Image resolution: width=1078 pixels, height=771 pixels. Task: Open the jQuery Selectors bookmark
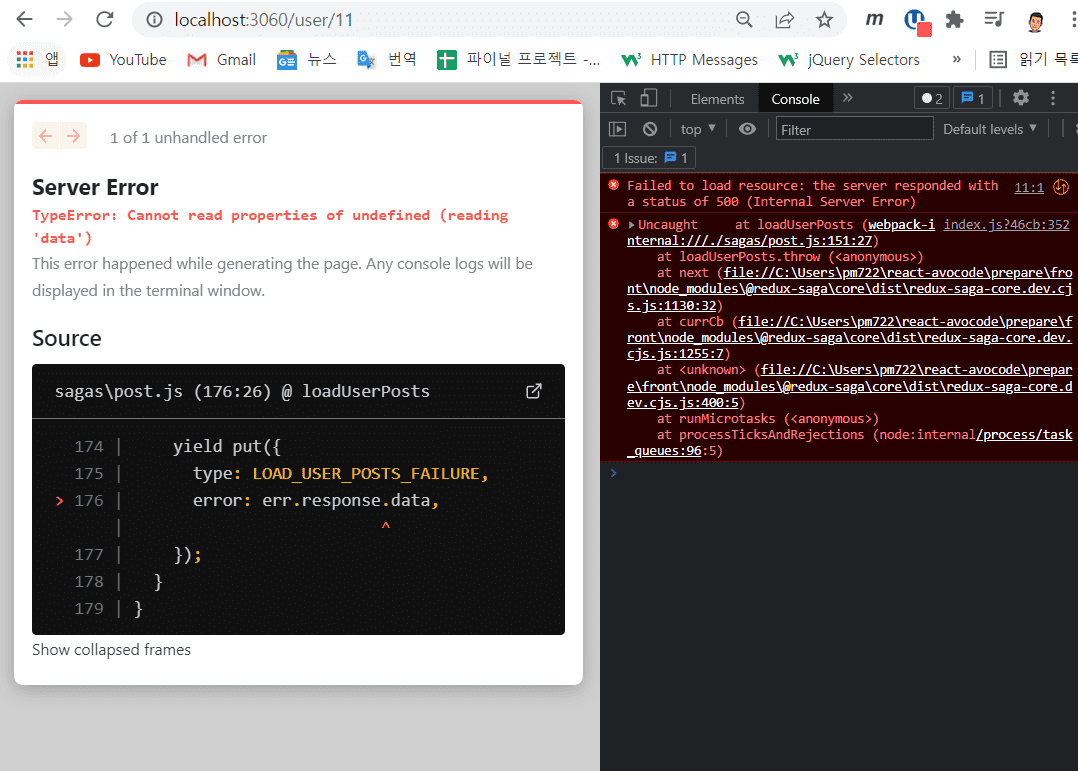click(848, 60)
